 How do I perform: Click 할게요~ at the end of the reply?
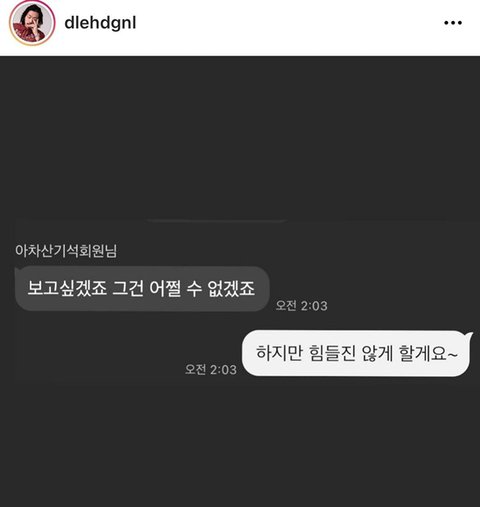point(428,353)
